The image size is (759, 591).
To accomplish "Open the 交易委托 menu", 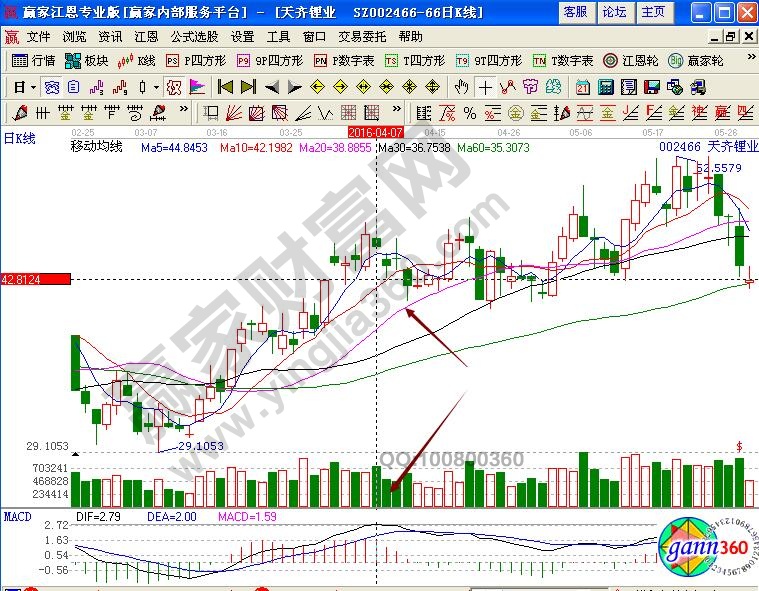I will pyautogui.click(x=362, y=36).
